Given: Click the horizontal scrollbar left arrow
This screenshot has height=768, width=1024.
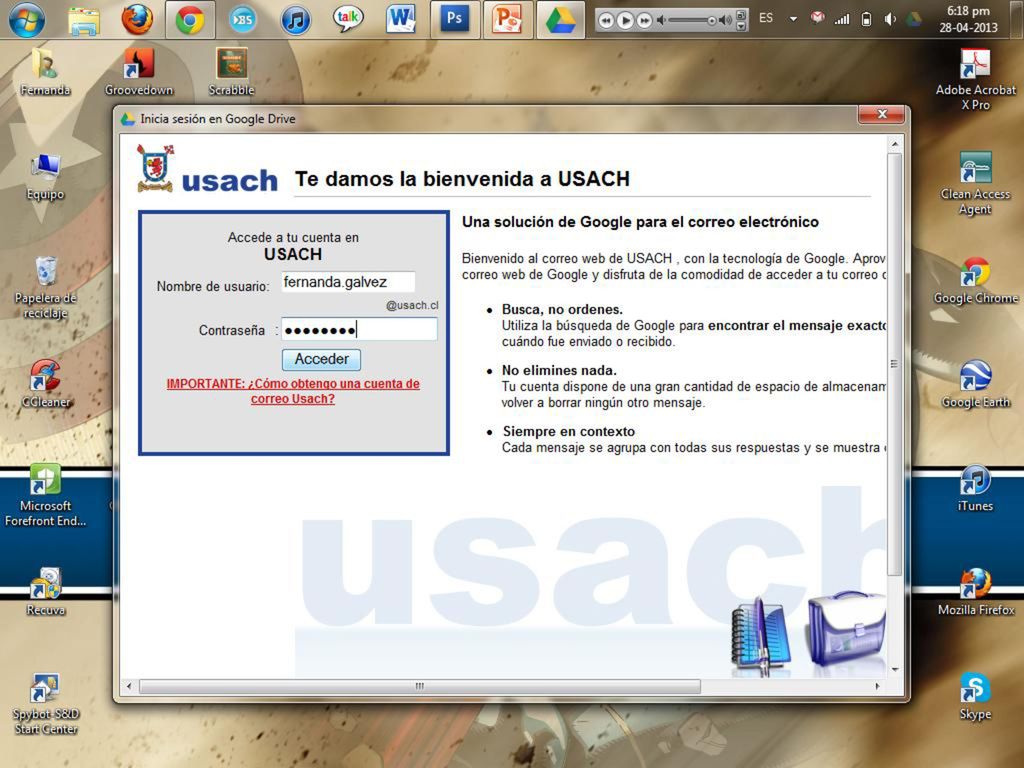Looking at the screenshot, I should [129, 686].
